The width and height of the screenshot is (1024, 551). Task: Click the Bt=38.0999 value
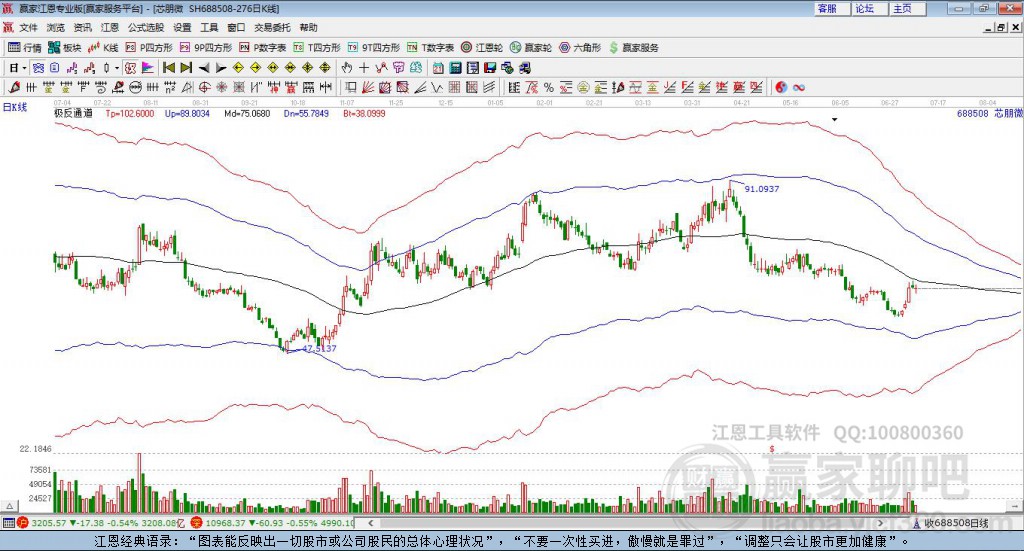(364, 114)
